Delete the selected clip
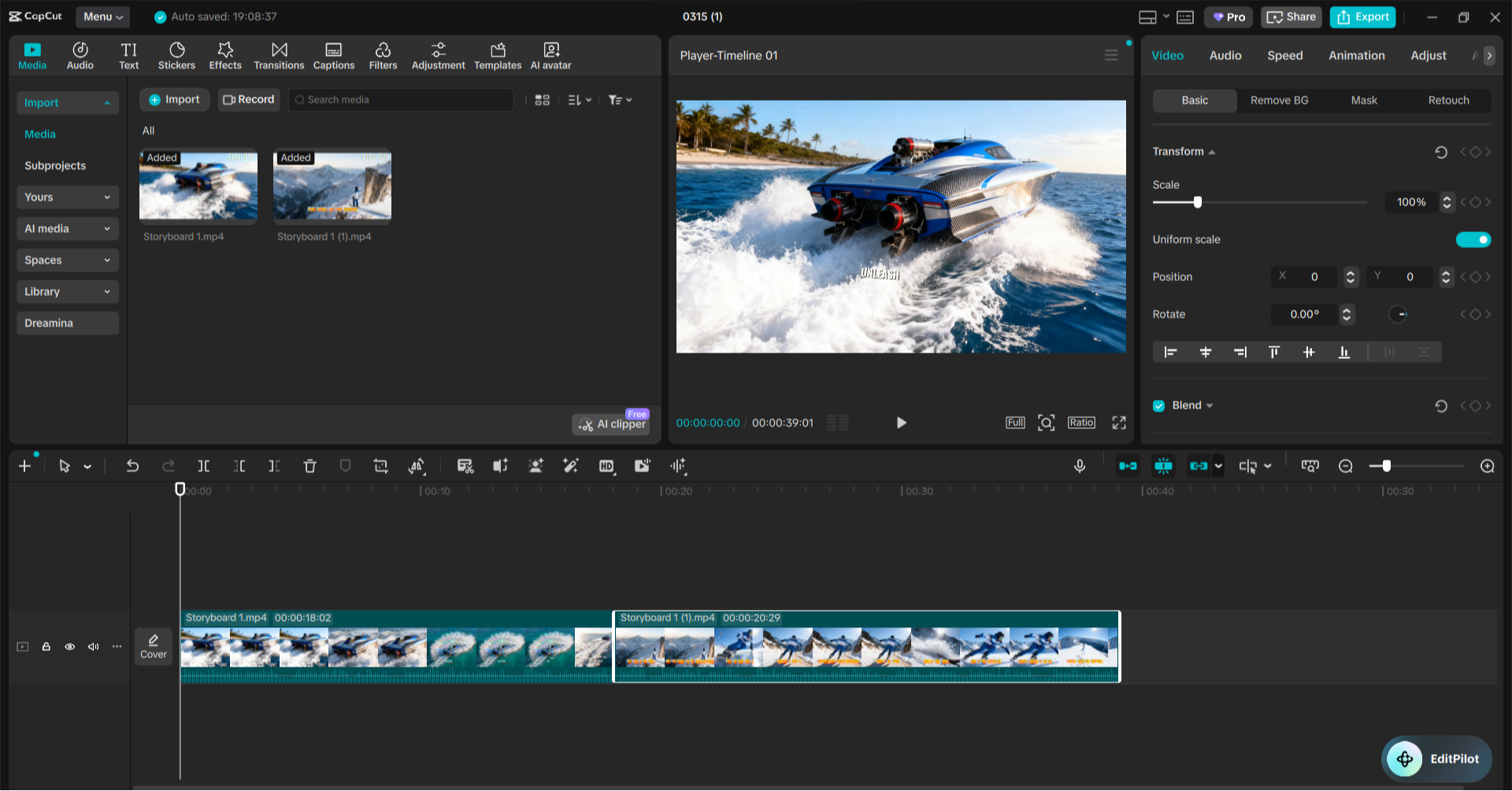 pyautogui.click(x=309, y=465)
